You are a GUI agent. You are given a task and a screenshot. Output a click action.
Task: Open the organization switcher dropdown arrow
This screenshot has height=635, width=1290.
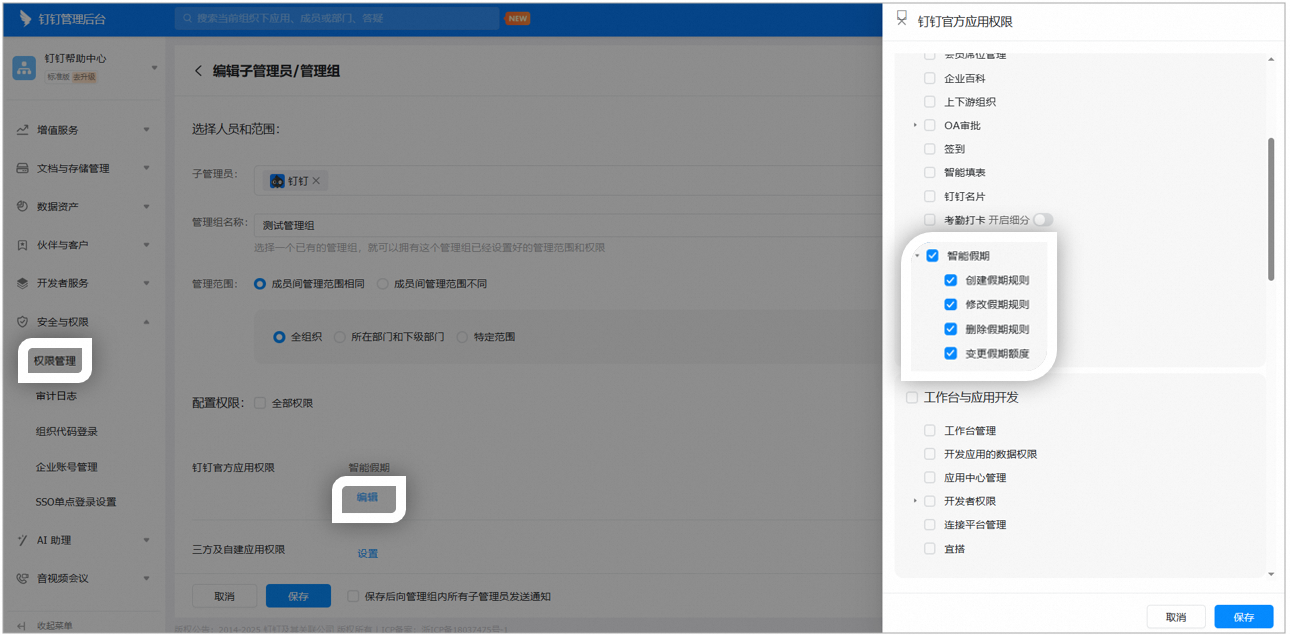coord(154,68)
